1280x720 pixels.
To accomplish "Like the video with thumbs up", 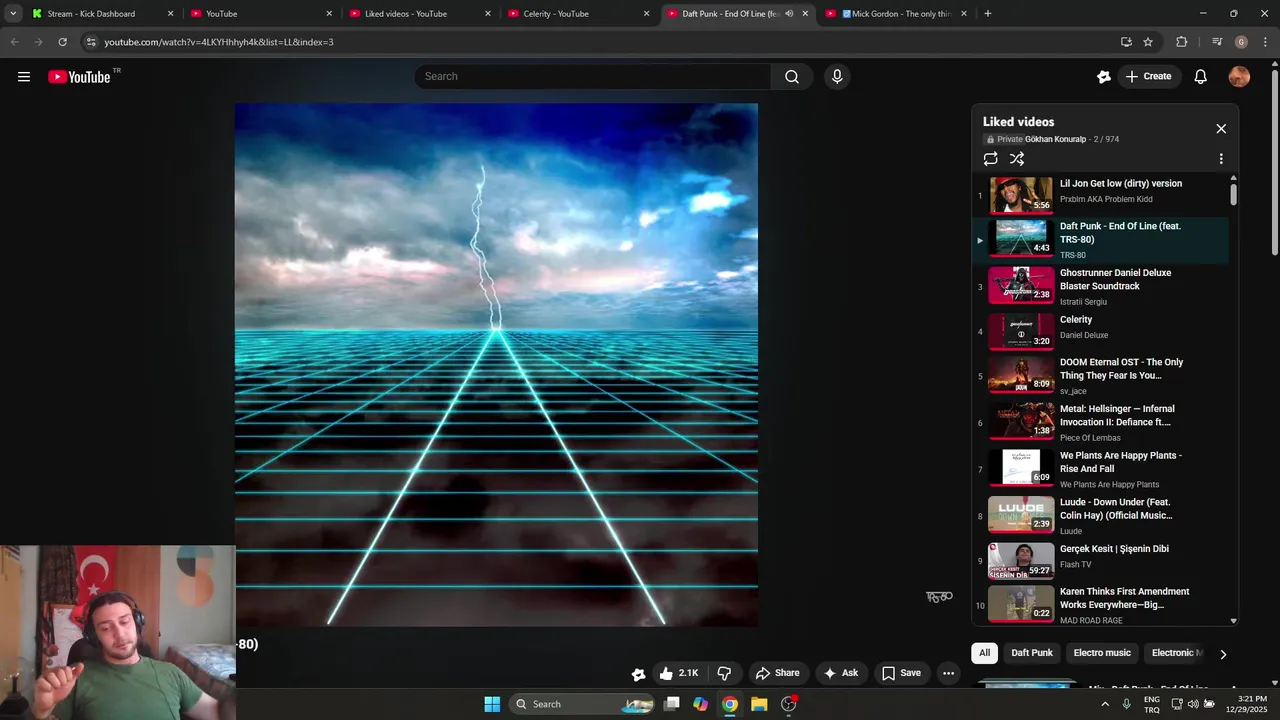I will pyautogui.click(x=678, y=673).
